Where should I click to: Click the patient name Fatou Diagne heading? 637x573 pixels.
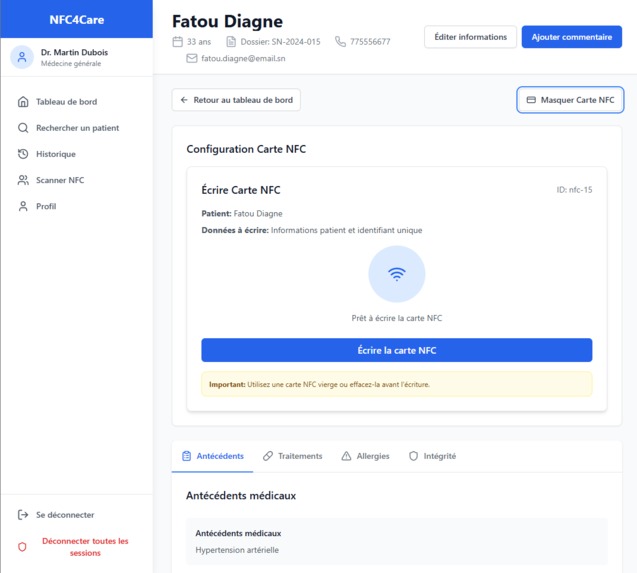(x=227, y=21)
